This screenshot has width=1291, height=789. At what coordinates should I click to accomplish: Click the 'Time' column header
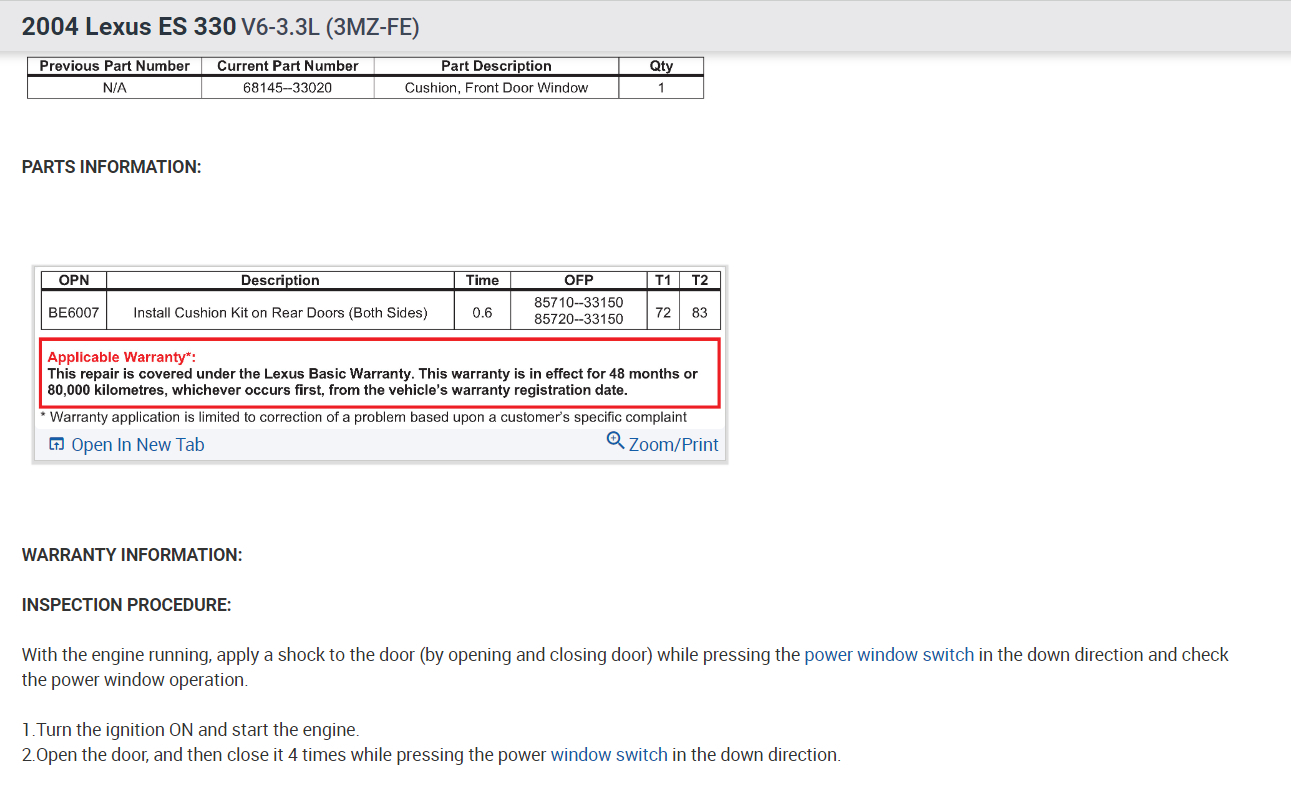coord(482,280)
